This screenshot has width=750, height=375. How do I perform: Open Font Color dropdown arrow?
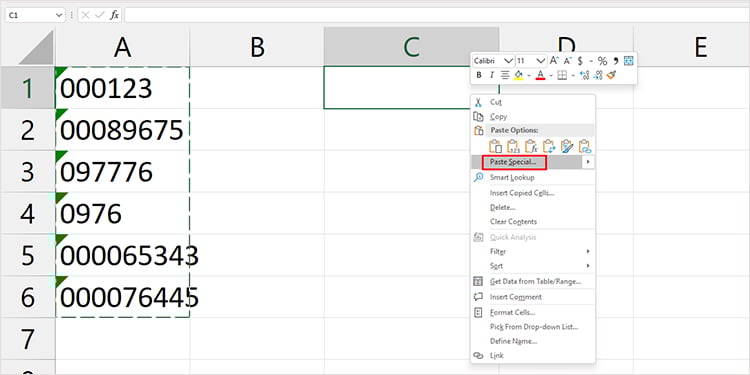pyautogui.click(x=551, y=76)
